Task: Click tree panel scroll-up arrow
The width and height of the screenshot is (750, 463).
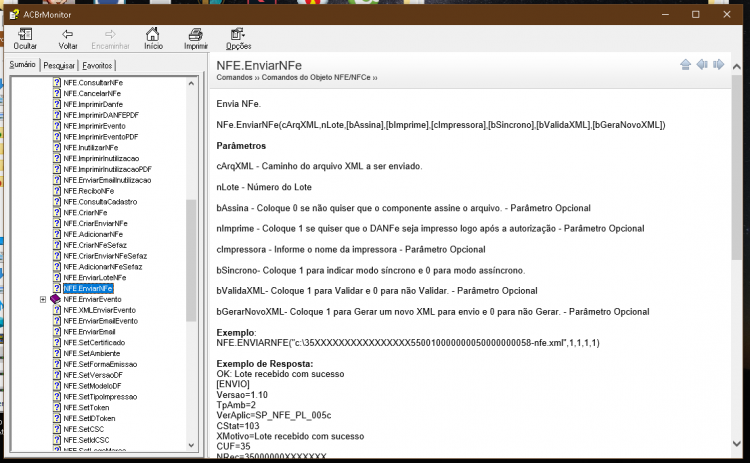Action: pos(191,83)
